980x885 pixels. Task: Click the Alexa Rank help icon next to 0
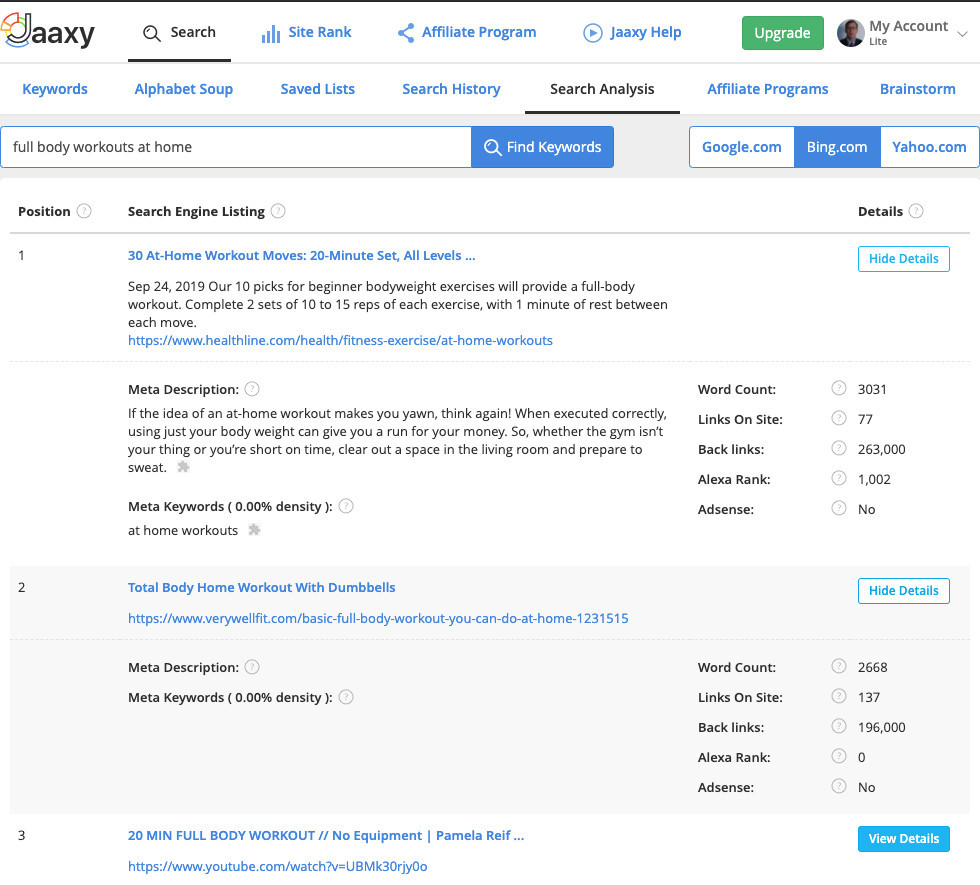pos(839,756)
